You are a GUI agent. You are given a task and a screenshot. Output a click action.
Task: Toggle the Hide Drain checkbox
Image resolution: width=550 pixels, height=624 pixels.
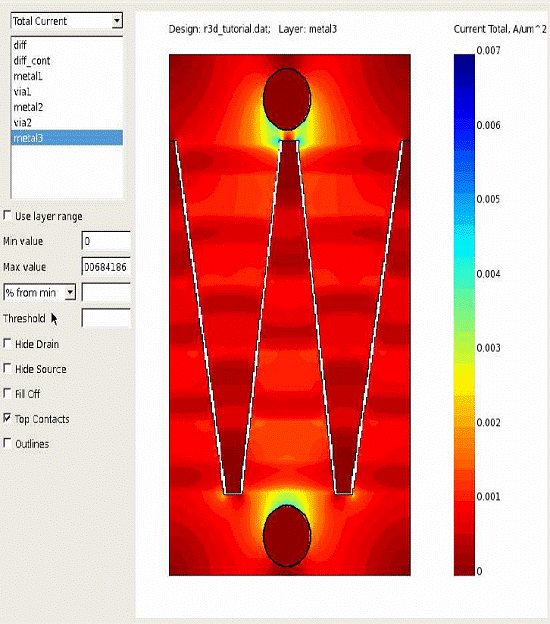click(x=7, y=343)
